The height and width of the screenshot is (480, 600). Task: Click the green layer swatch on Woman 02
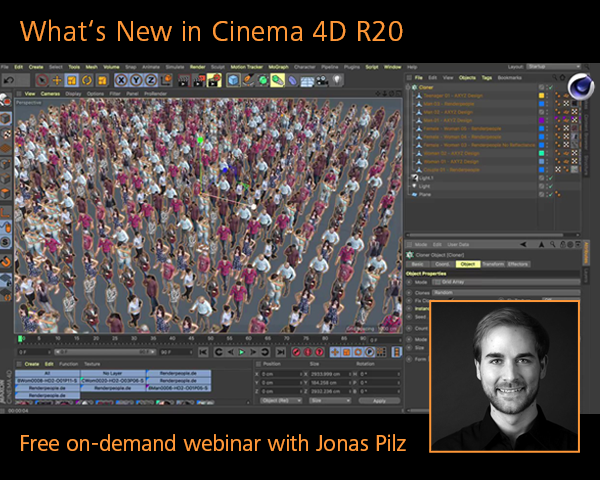541,153
